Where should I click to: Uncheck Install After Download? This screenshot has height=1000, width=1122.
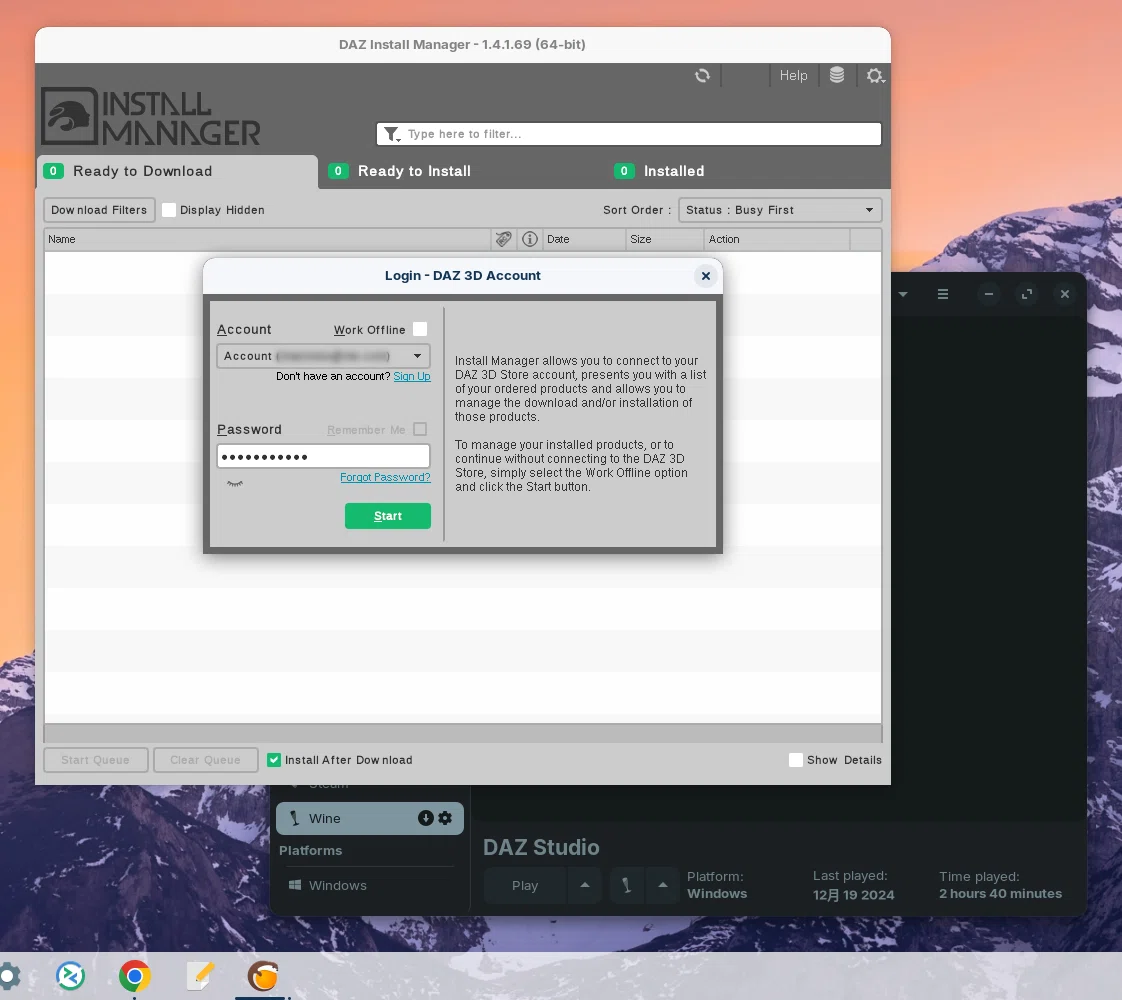point(274,760)
